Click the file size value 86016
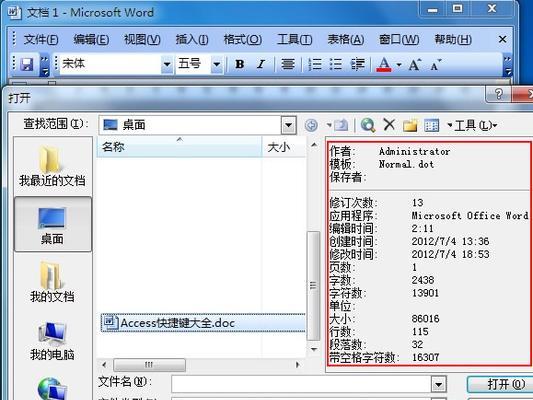Screen dimensions: 533x400 pyautogui.click(x=425, y=319)
